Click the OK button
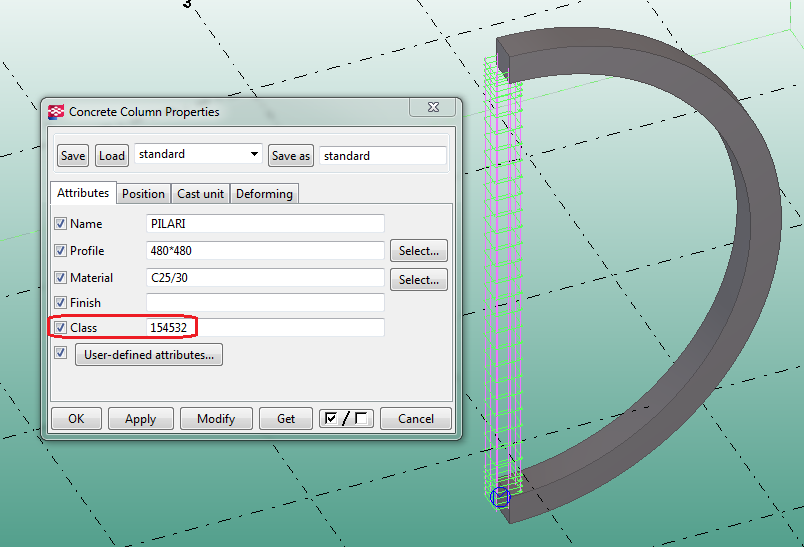 (x=76, y=419)
